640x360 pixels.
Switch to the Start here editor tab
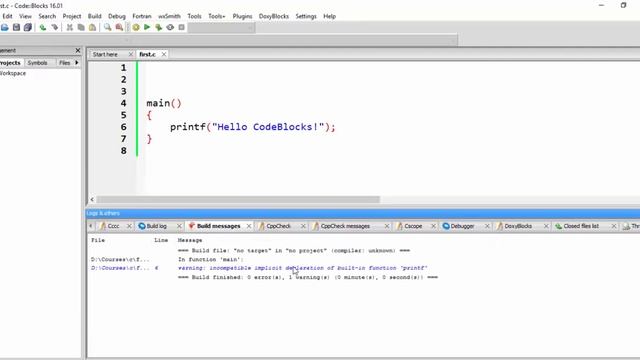coord(105,54)
